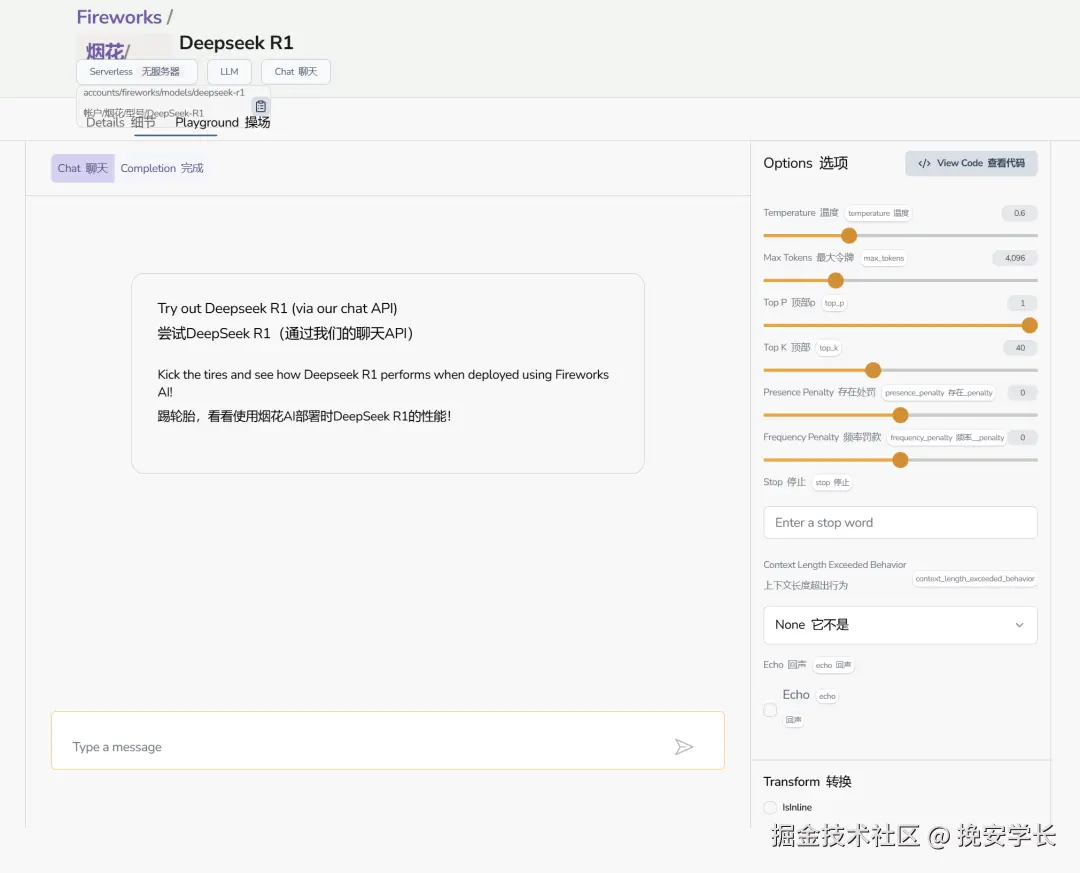Viewport: 1080px width, 873px height.
Task: Adjust the Max Tokens slider handle
Action: click(835, 280)
